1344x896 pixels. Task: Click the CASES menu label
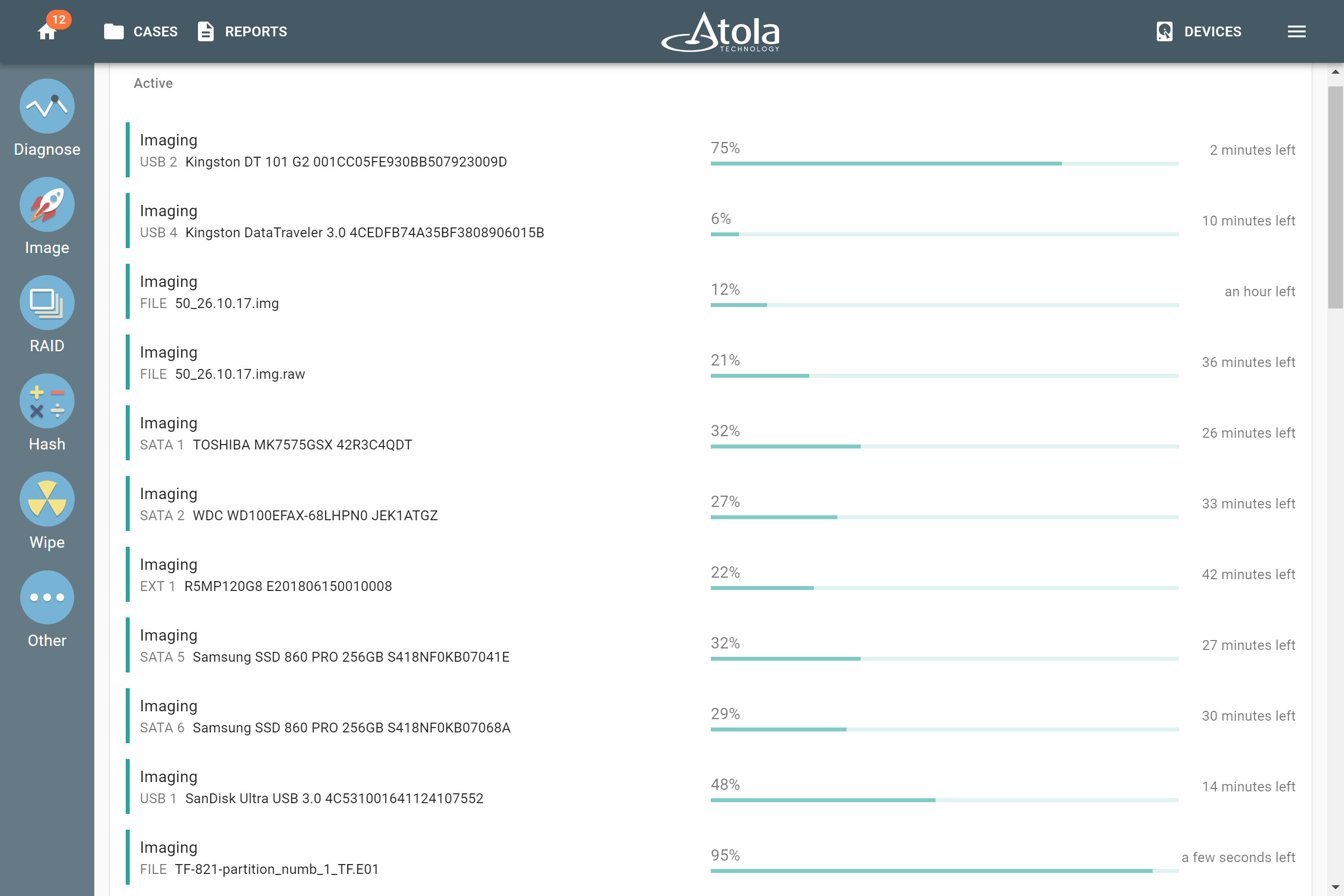pyautogui.click(x=155, y=31)
